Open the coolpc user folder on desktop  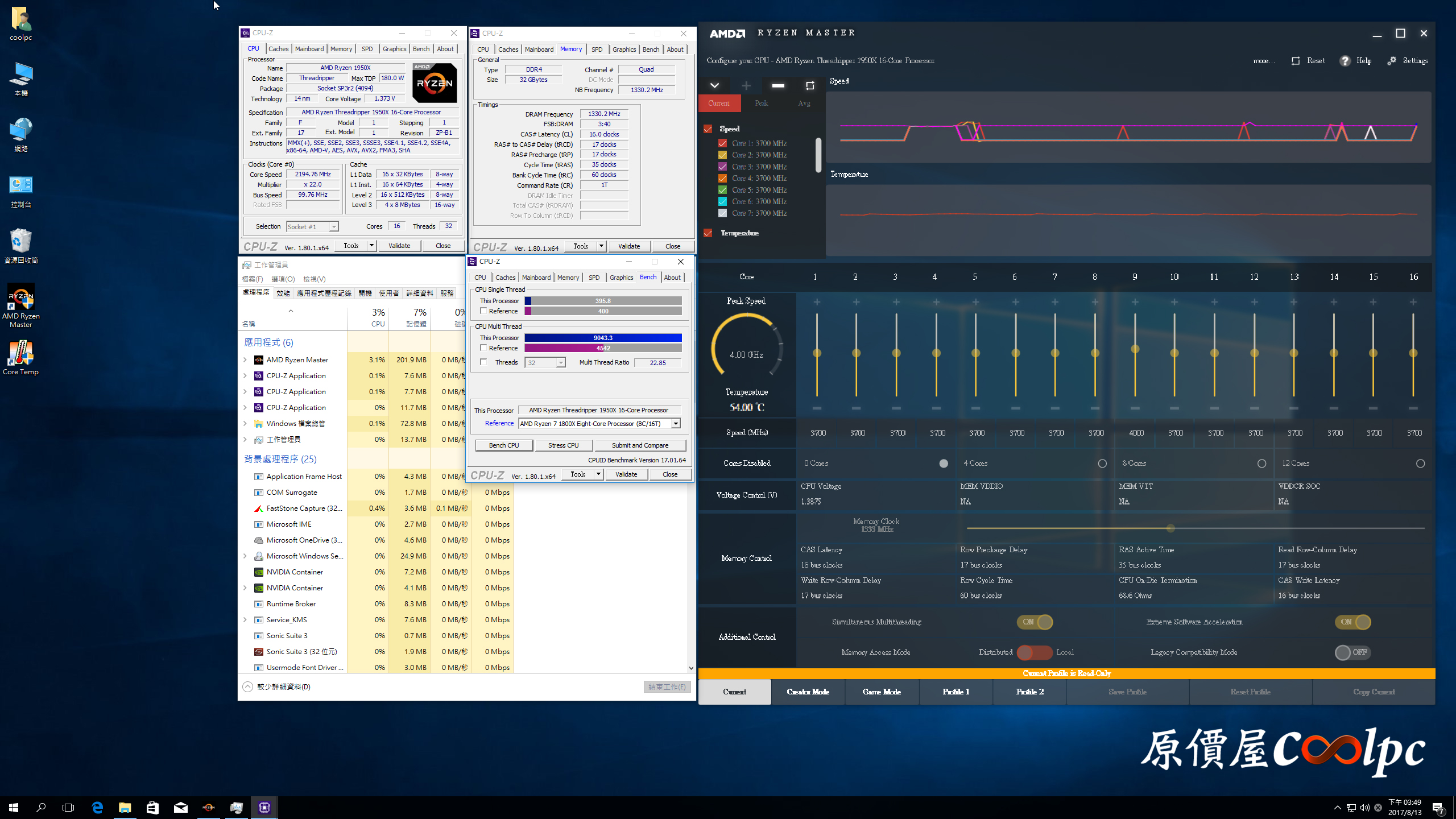tap(21, 24)
